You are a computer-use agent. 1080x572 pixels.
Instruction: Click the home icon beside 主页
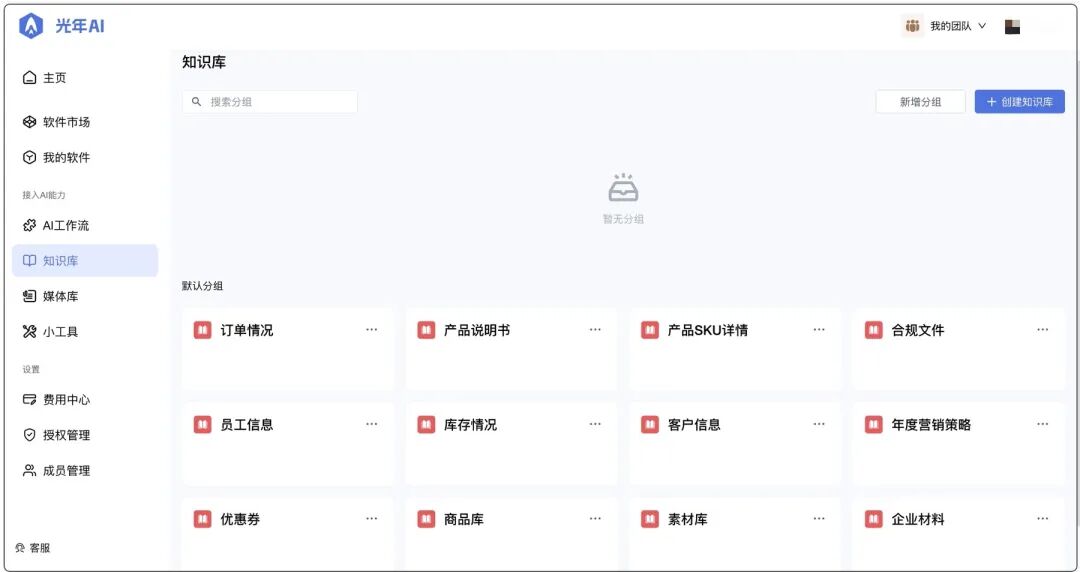point(29,78)
